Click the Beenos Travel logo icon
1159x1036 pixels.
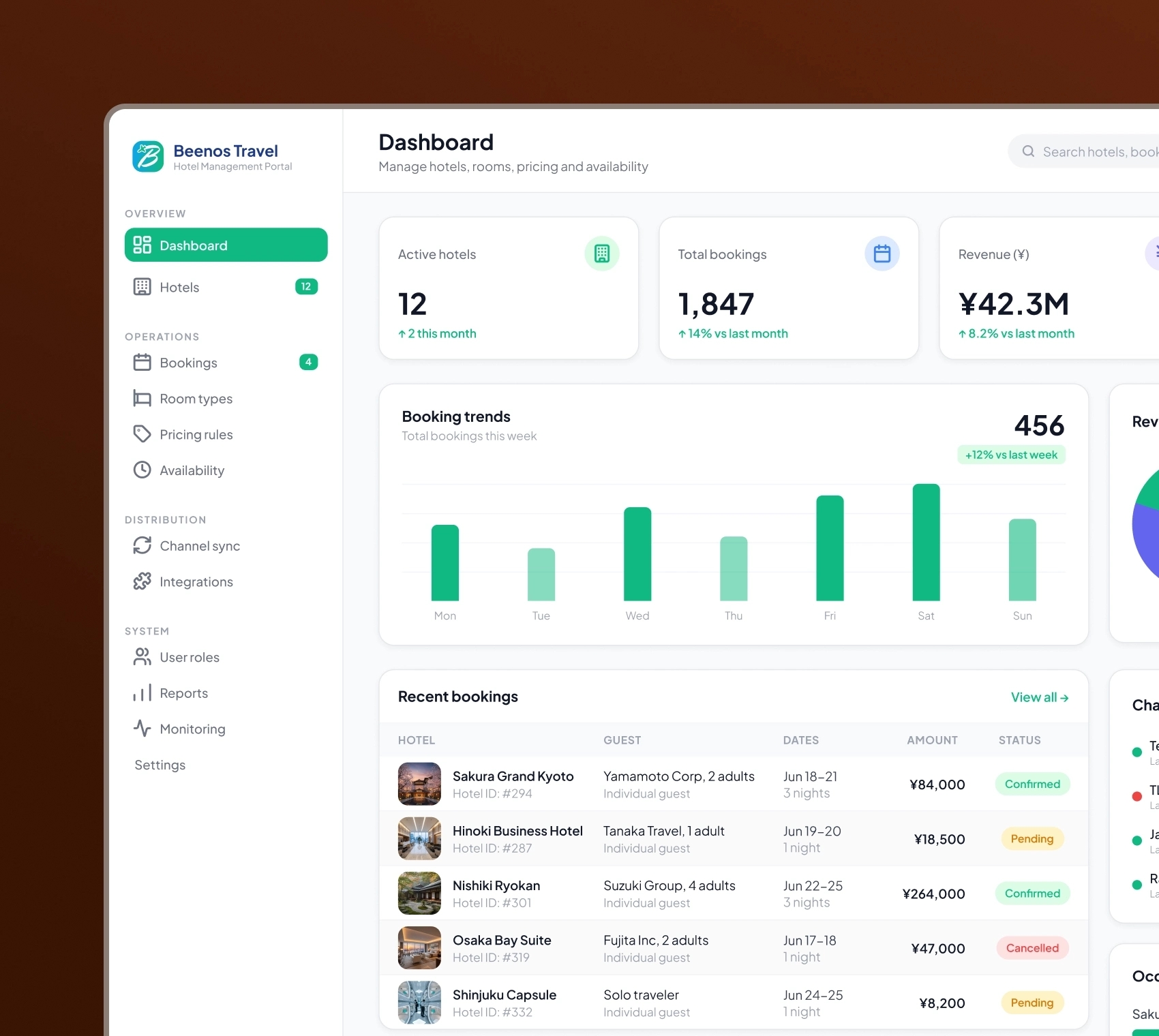click(x=148, y=157)
